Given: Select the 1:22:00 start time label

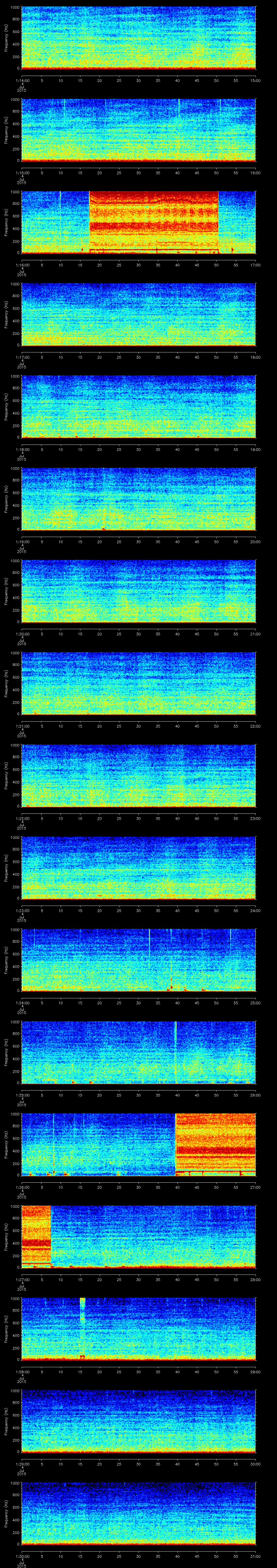Looking at the screenshot, I should 22,818.
